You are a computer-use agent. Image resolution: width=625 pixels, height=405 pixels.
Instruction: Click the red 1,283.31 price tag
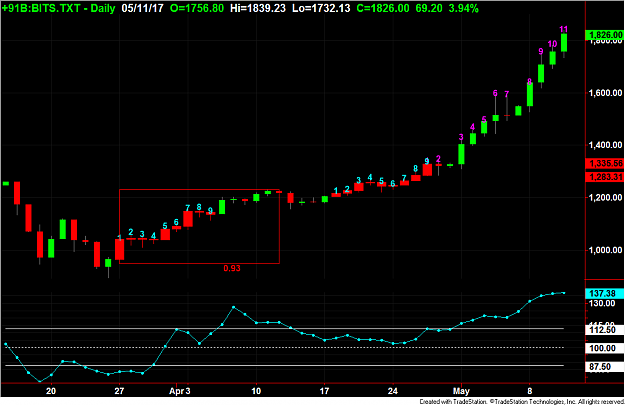[604, 177]
